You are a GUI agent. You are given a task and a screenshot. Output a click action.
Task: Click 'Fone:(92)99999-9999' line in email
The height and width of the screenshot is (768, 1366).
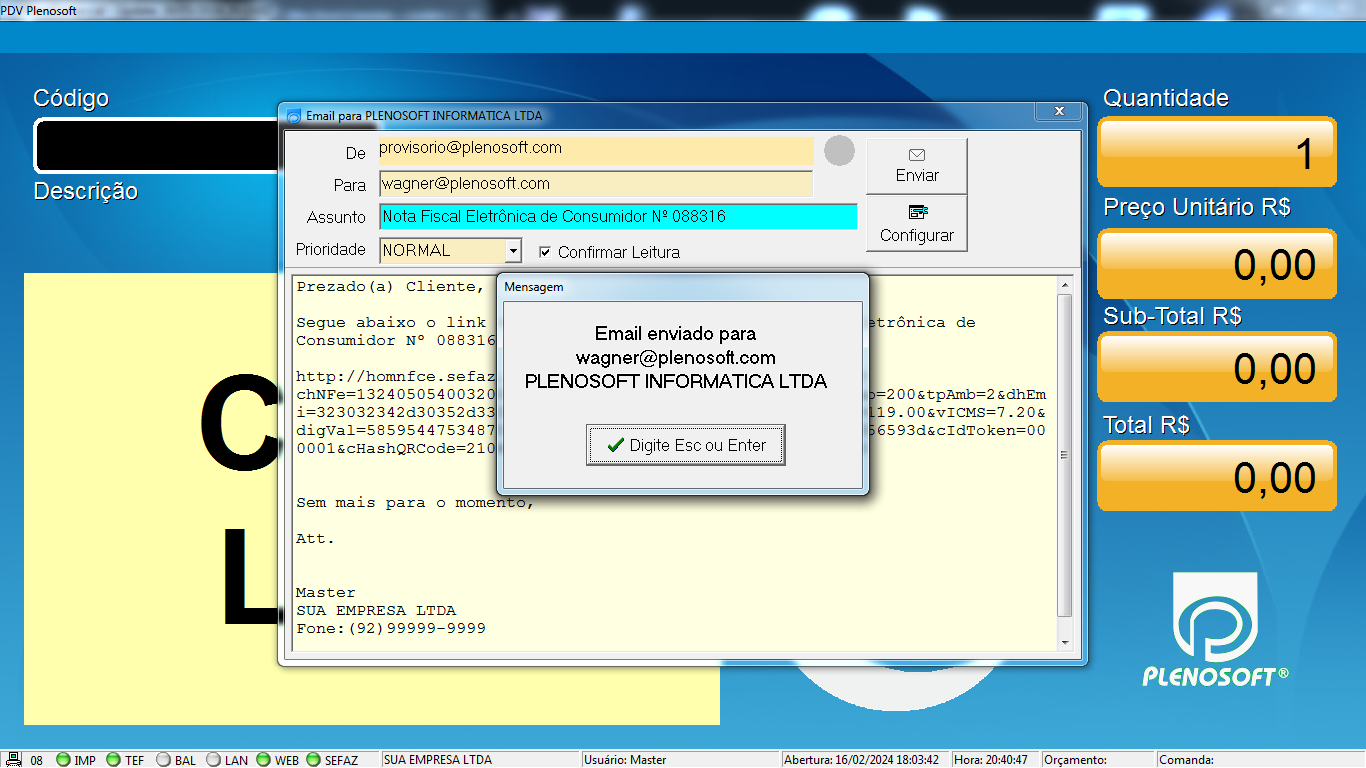click(391, 628)
